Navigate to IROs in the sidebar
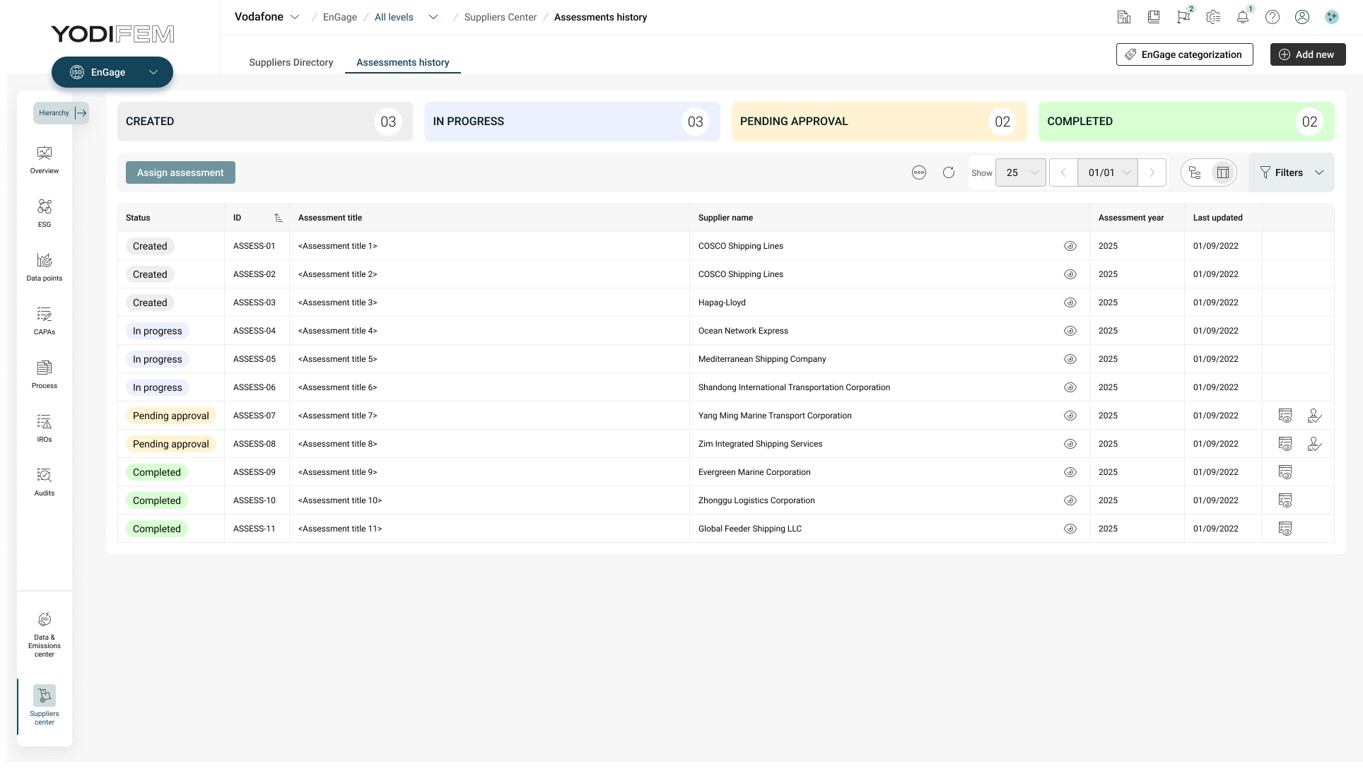This screenshot has width=1363, height=769. pos(44,428)
